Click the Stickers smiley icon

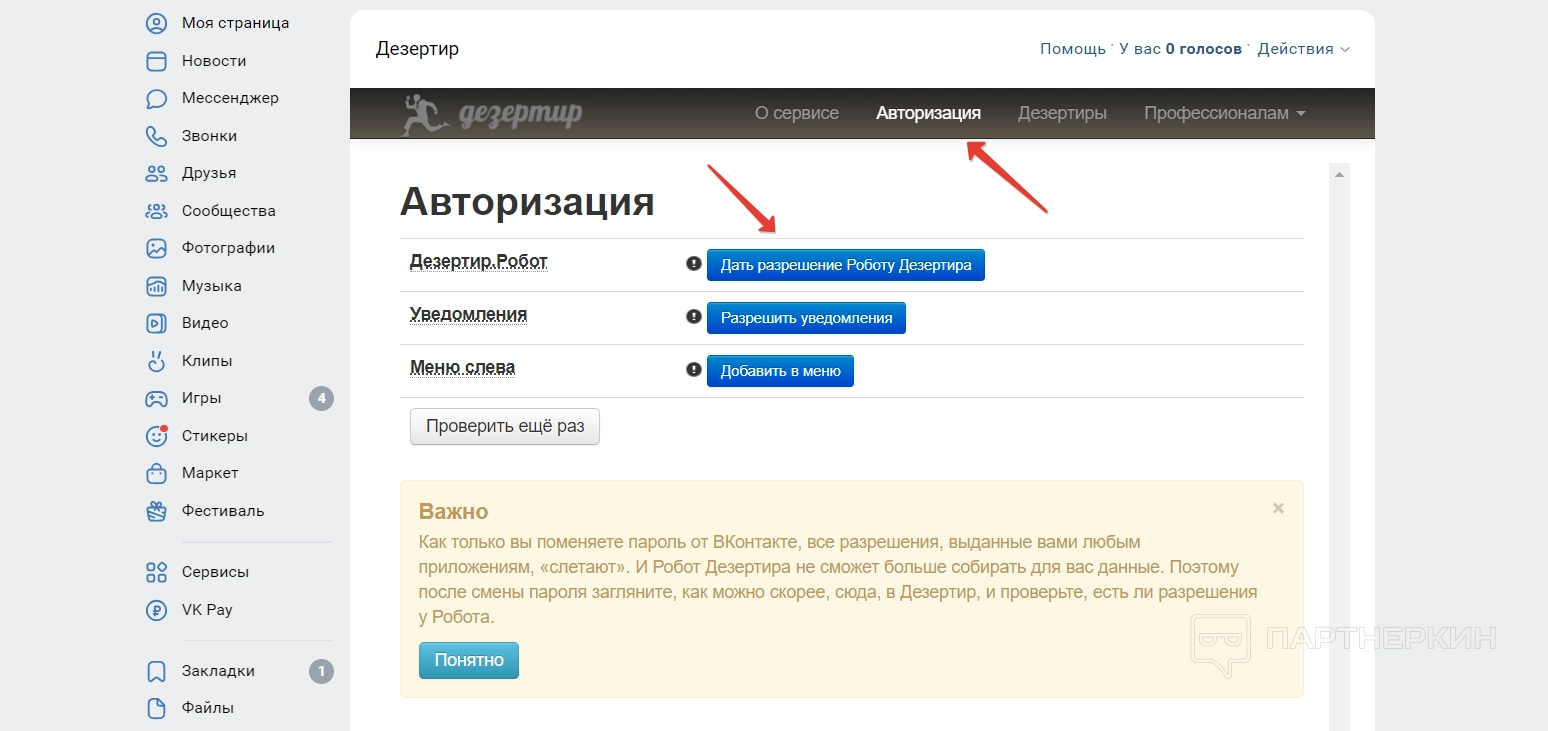[157, 436]
